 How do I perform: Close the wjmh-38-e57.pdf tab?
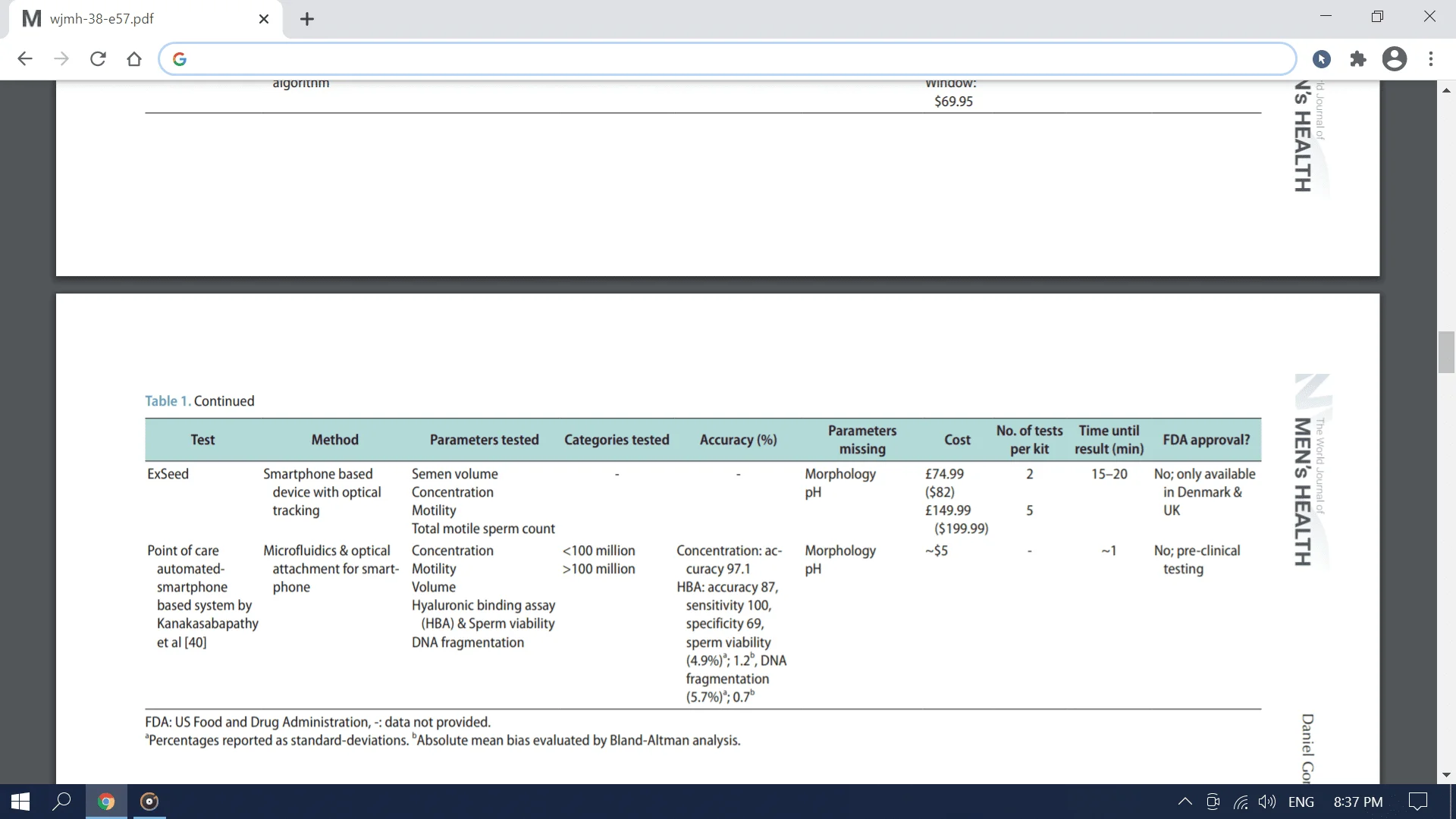coord(264,19)
